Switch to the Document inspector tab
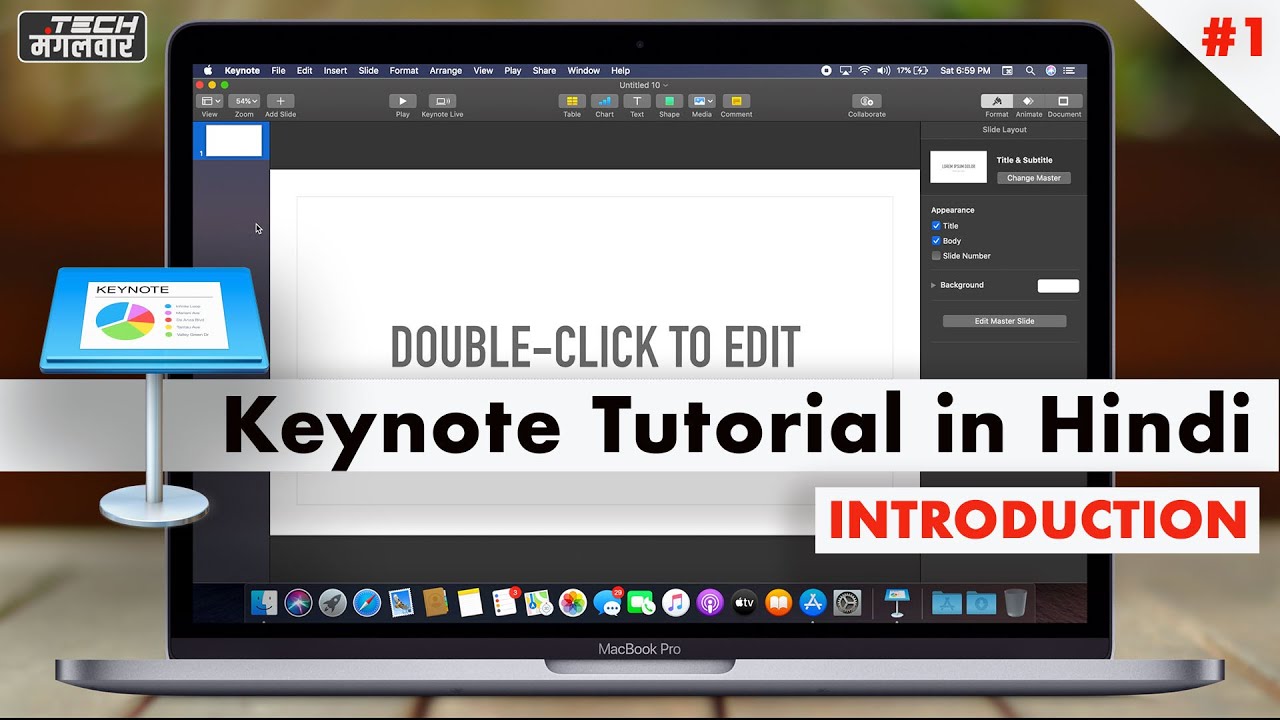 click(1064, 101)
